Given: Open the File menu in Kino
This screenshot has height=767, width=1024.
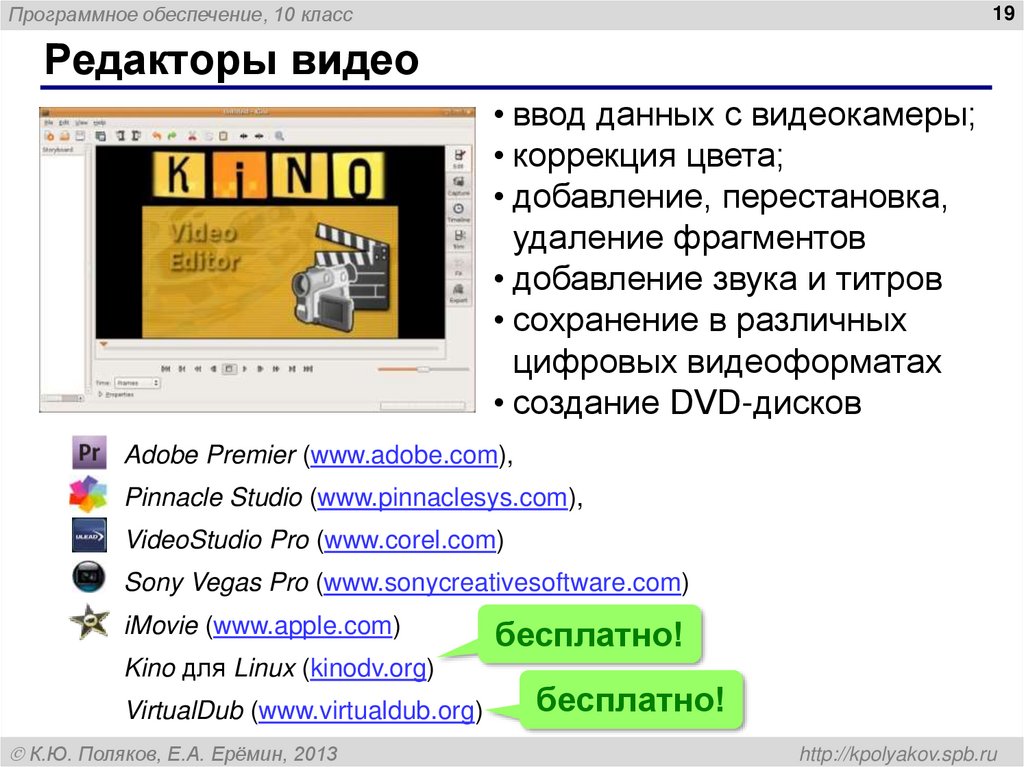Looking at the screenshot, I should pyautogui.click(x=49, y=122).
